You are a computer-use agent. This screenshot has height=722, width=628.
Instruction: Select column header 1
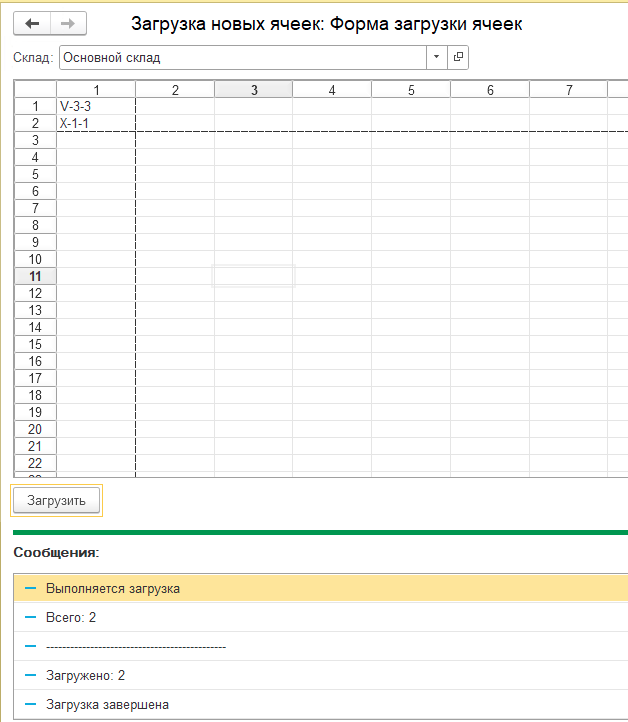pyautogui.click(x=96, y=90)
